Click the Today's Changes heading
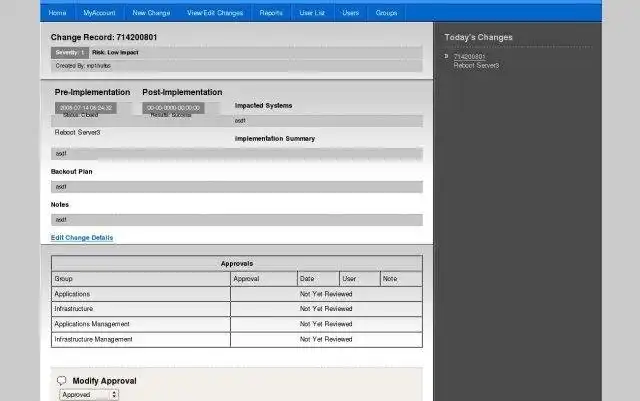This screenshot has height=401, width=640. coord(478,37)
